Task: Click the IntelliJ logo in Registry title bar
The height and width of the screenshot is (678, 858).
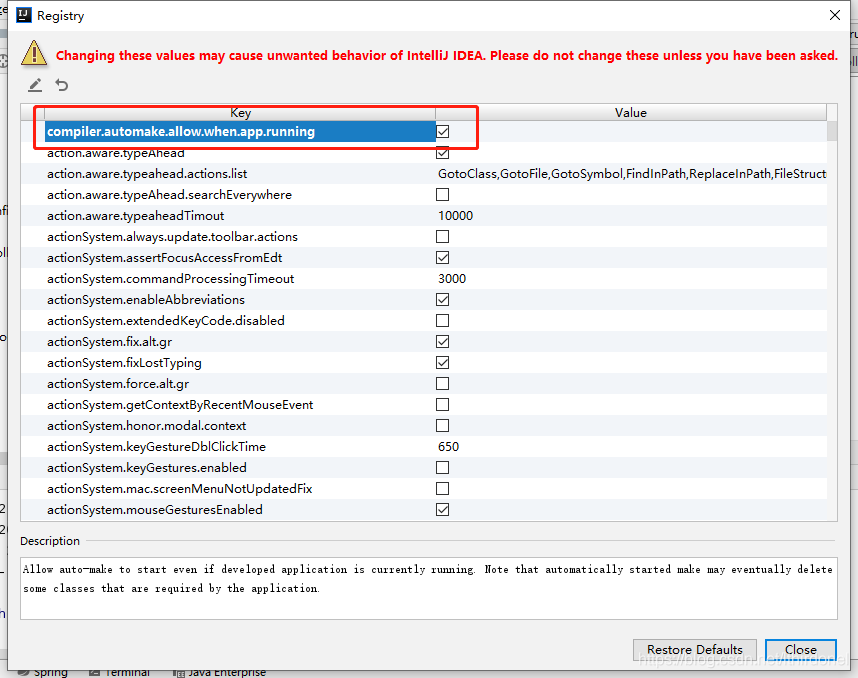Action: [x=24, y=15]
